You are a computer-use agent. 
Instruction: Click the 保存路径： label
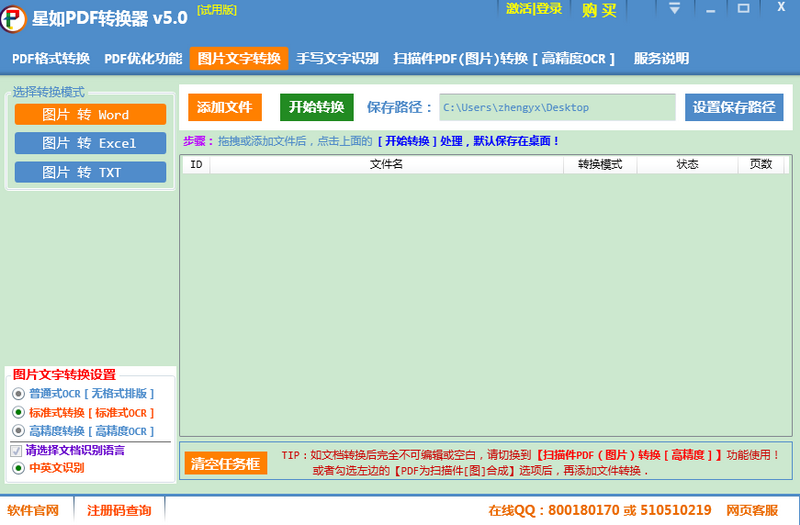point(400,107)
